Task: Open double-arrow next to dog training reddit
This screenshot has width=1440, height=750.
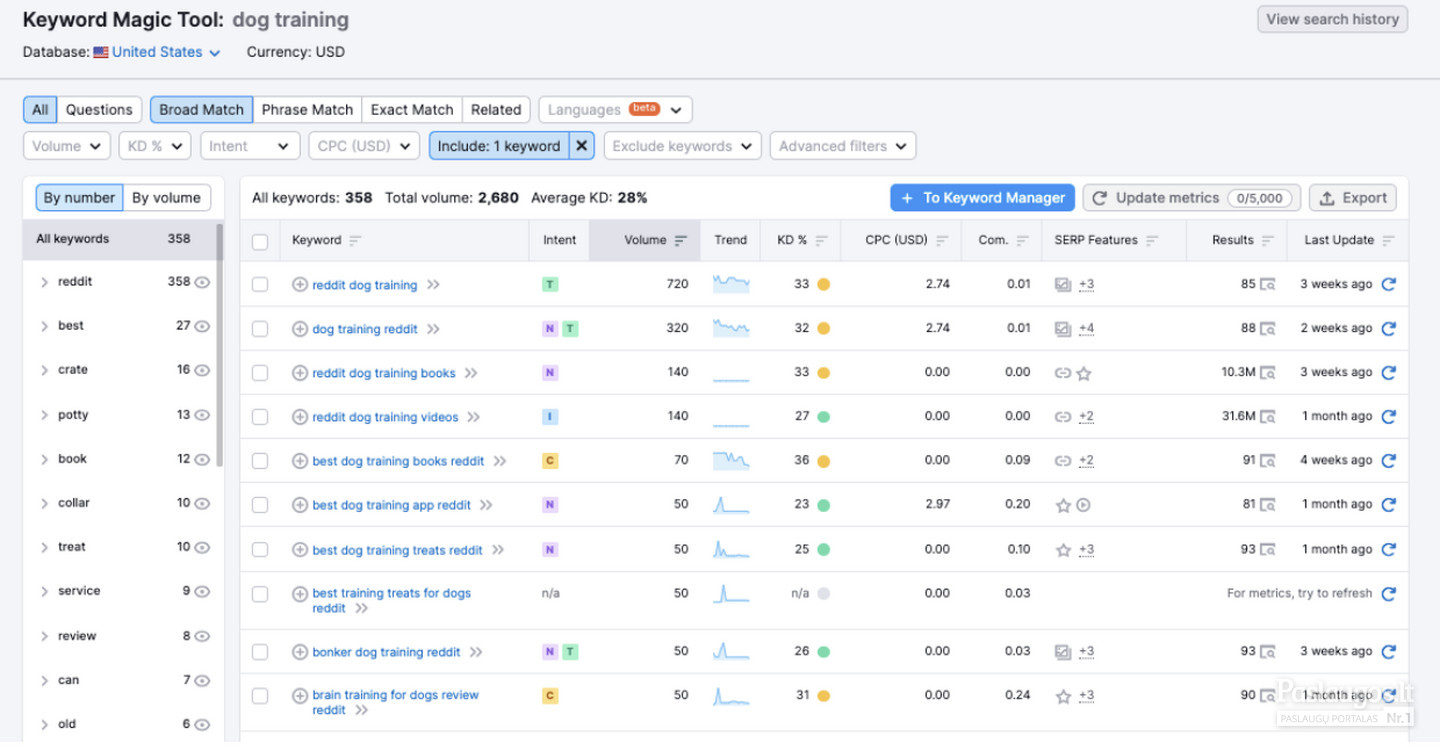Action: (x=433, y=329)
